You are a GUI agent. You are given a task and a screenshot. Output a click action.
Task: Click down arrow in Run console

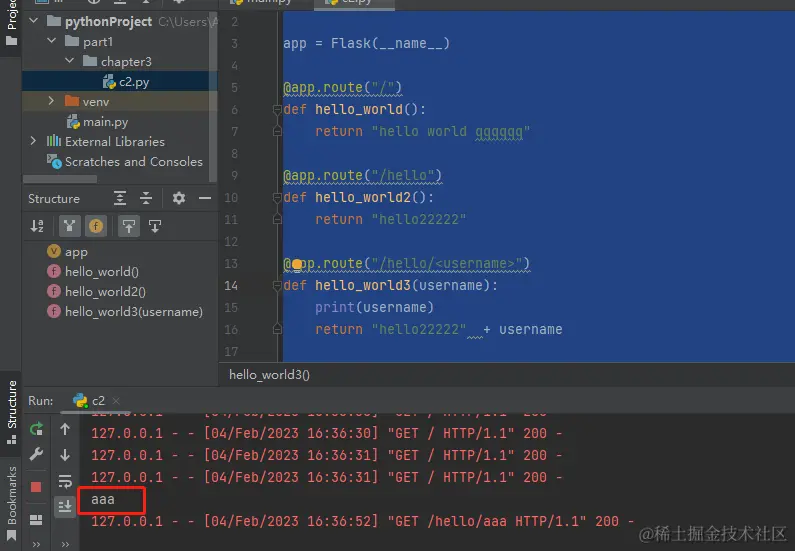coord(65,455)
